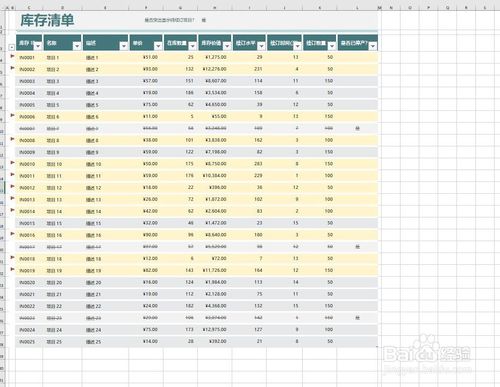Select the inventory value cell ¥11,726.00
The image size is (500, 387).
tap(215, 270)
